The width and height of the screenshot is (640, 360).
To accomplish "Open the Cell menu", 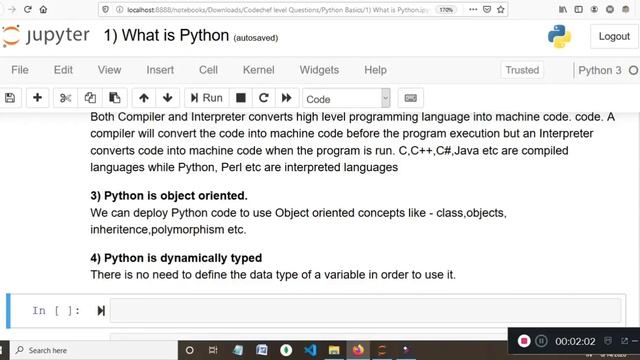I will coord(208,70).
